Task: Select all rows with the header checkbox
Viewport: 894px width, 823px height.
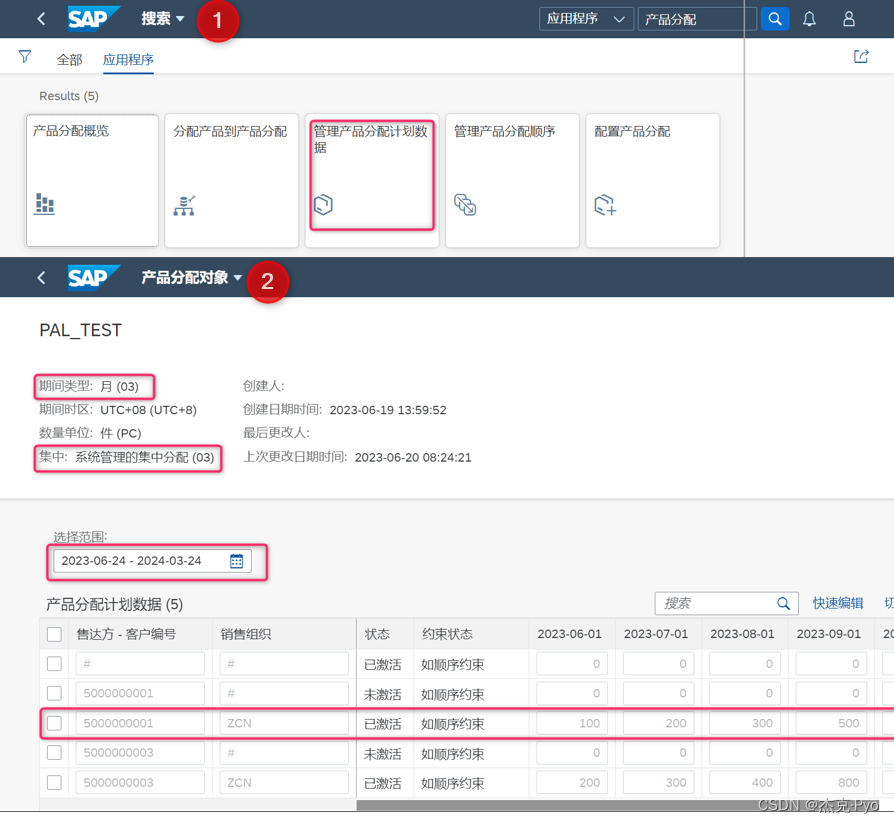Action: click(55, 633)
